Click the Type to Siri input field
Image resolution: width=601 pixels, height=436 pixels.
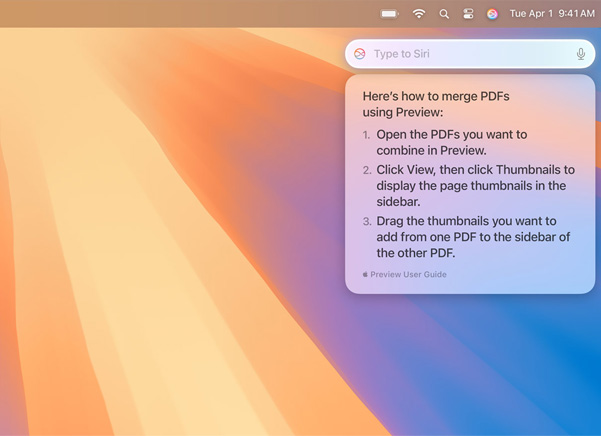(470, 54)
